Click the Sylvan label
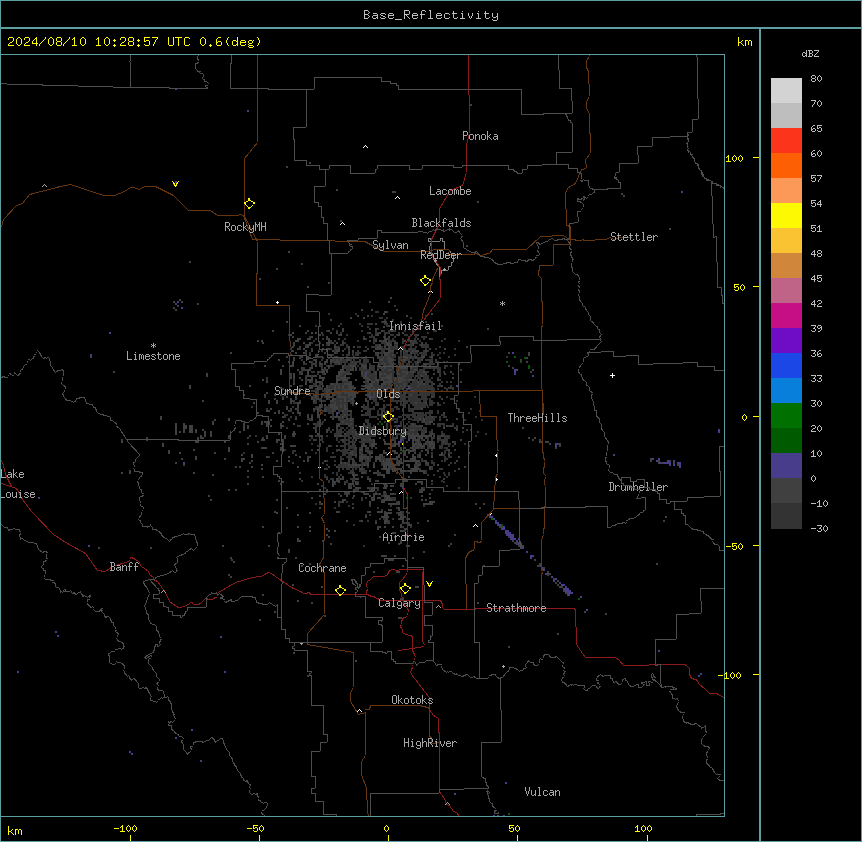862x842 pixels. [x=390, y=245]
